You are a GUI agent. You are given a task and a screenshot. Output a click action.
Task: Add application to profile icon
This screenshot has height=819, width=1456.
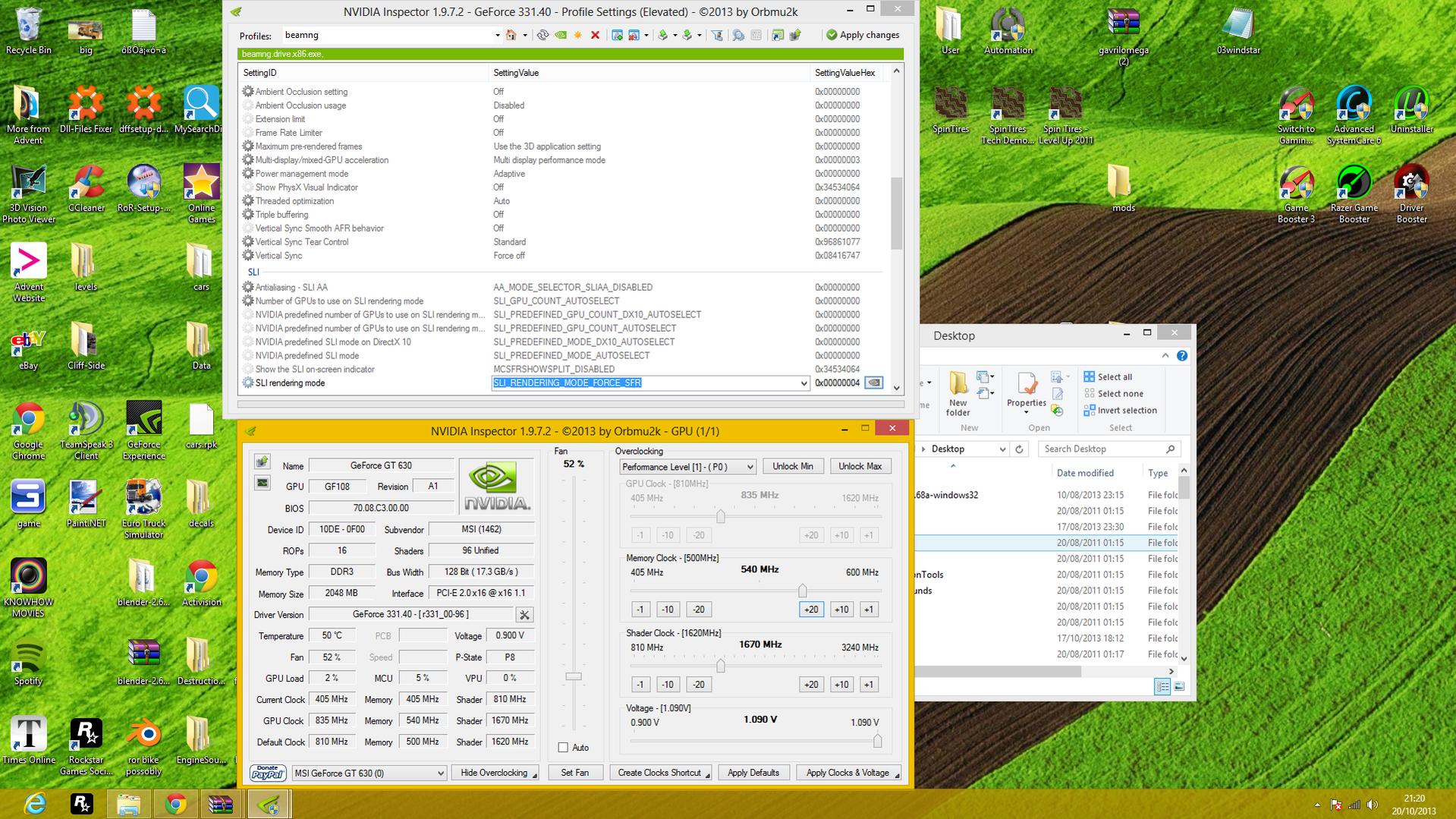tap(617, 35)
